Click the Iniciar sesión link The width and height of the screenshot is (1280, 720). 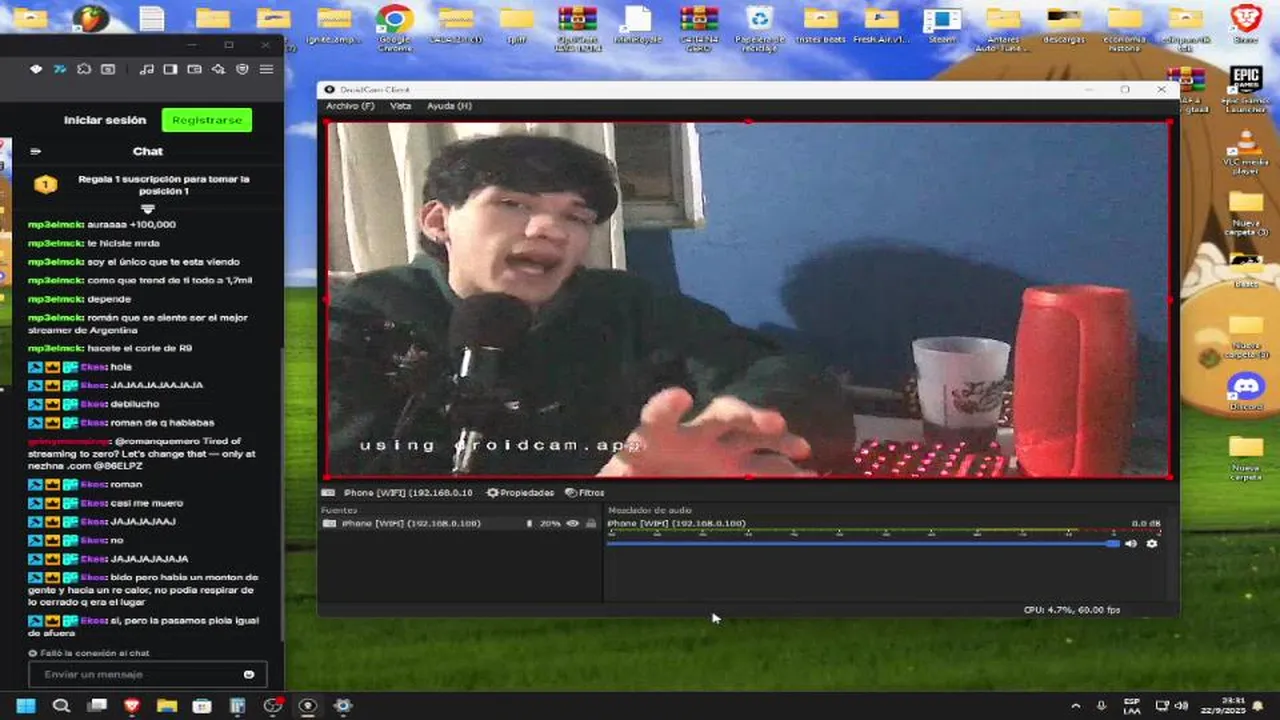click(x=105, y=120)
